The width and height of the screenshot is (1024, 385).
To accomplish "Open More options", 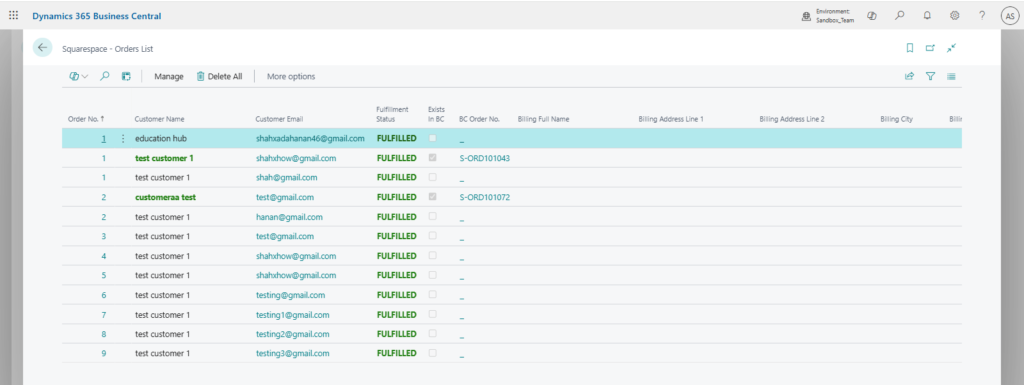I will click(291, 76).
